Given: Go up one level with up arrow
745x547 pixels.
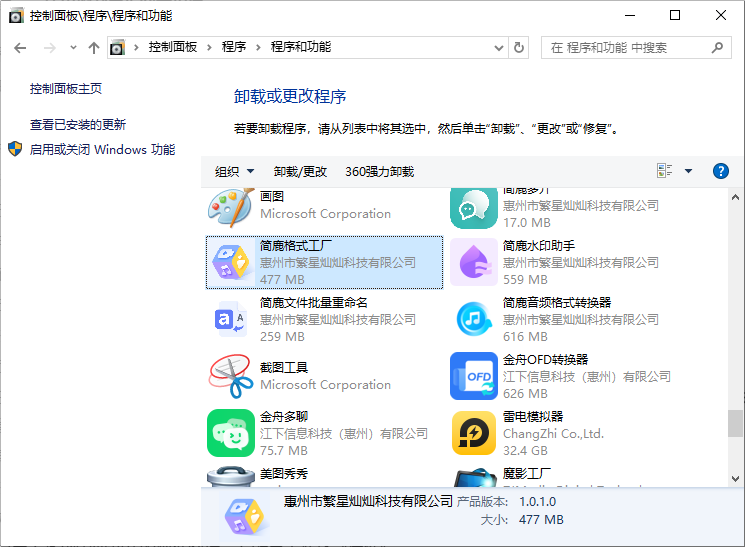Looking at the screenshot, I should click(x=94, y=48).
